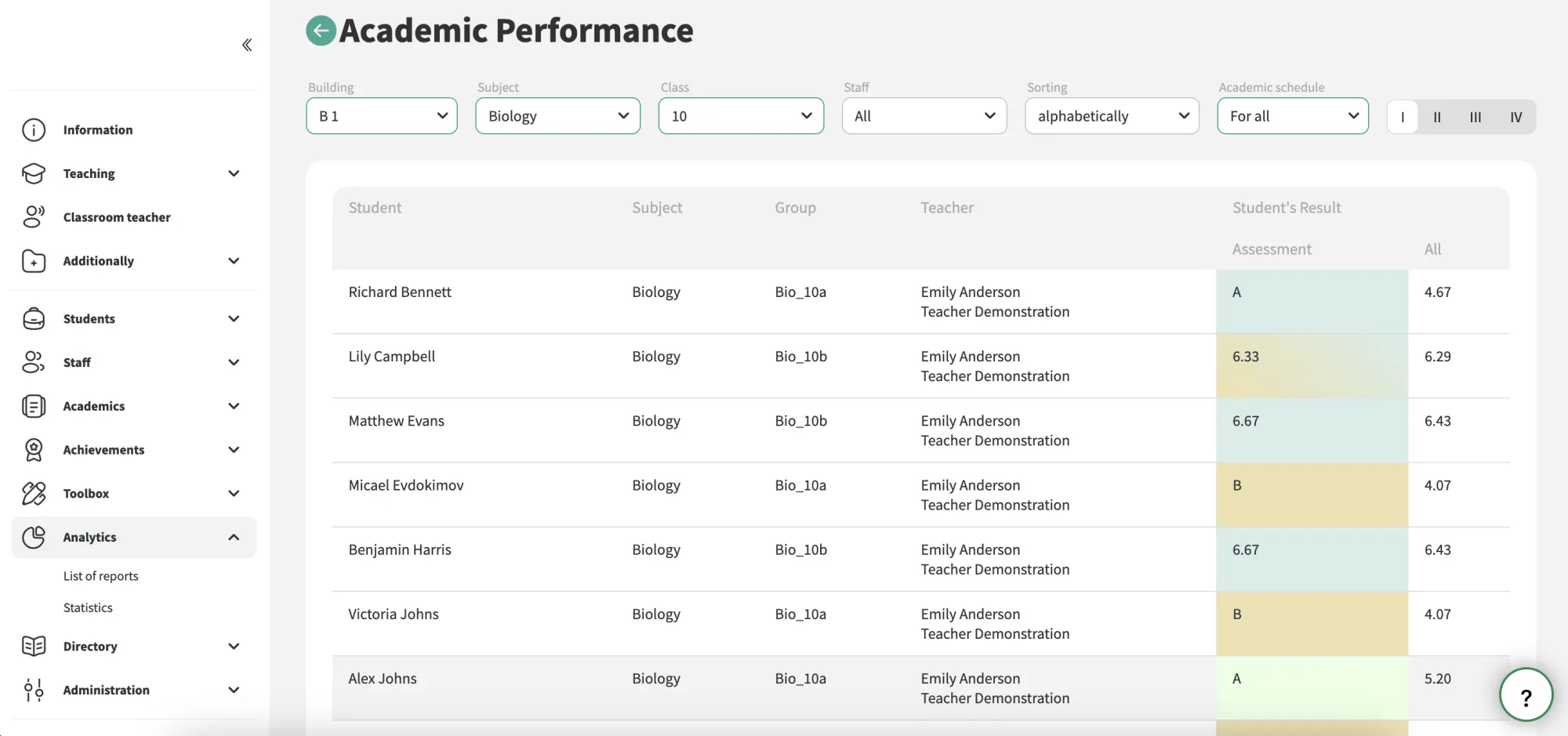Open Statistics under Analytics

click(88, 607)
